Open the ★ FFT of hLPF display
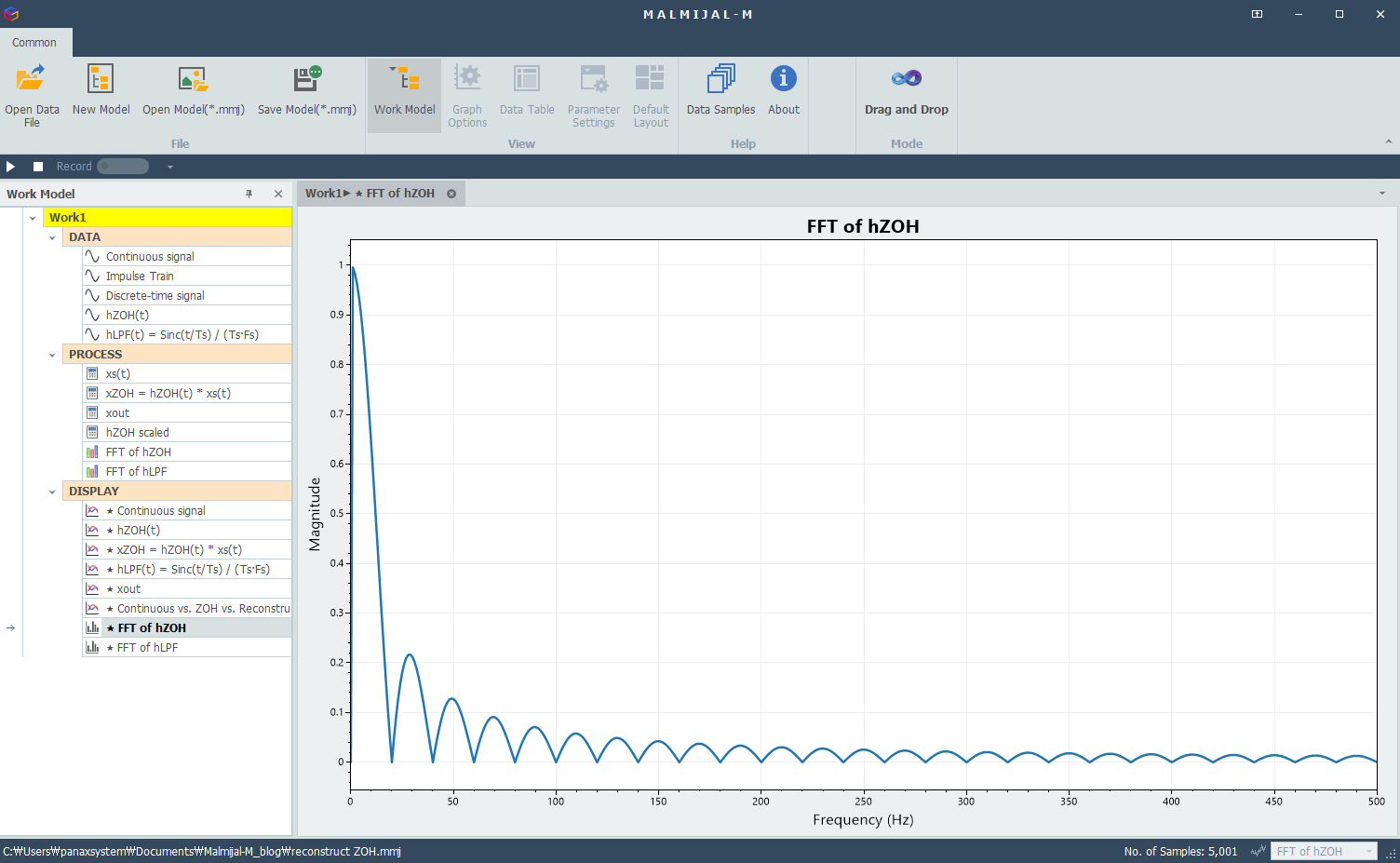The height and width of the screenshot is (863, 1400). pos(186,648)
